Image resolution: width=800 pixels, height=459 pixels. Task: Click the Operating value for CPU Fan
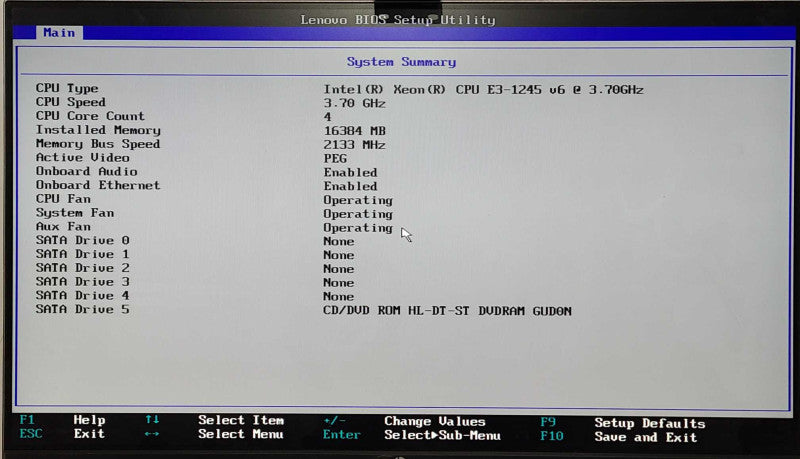tap(358, 200)
